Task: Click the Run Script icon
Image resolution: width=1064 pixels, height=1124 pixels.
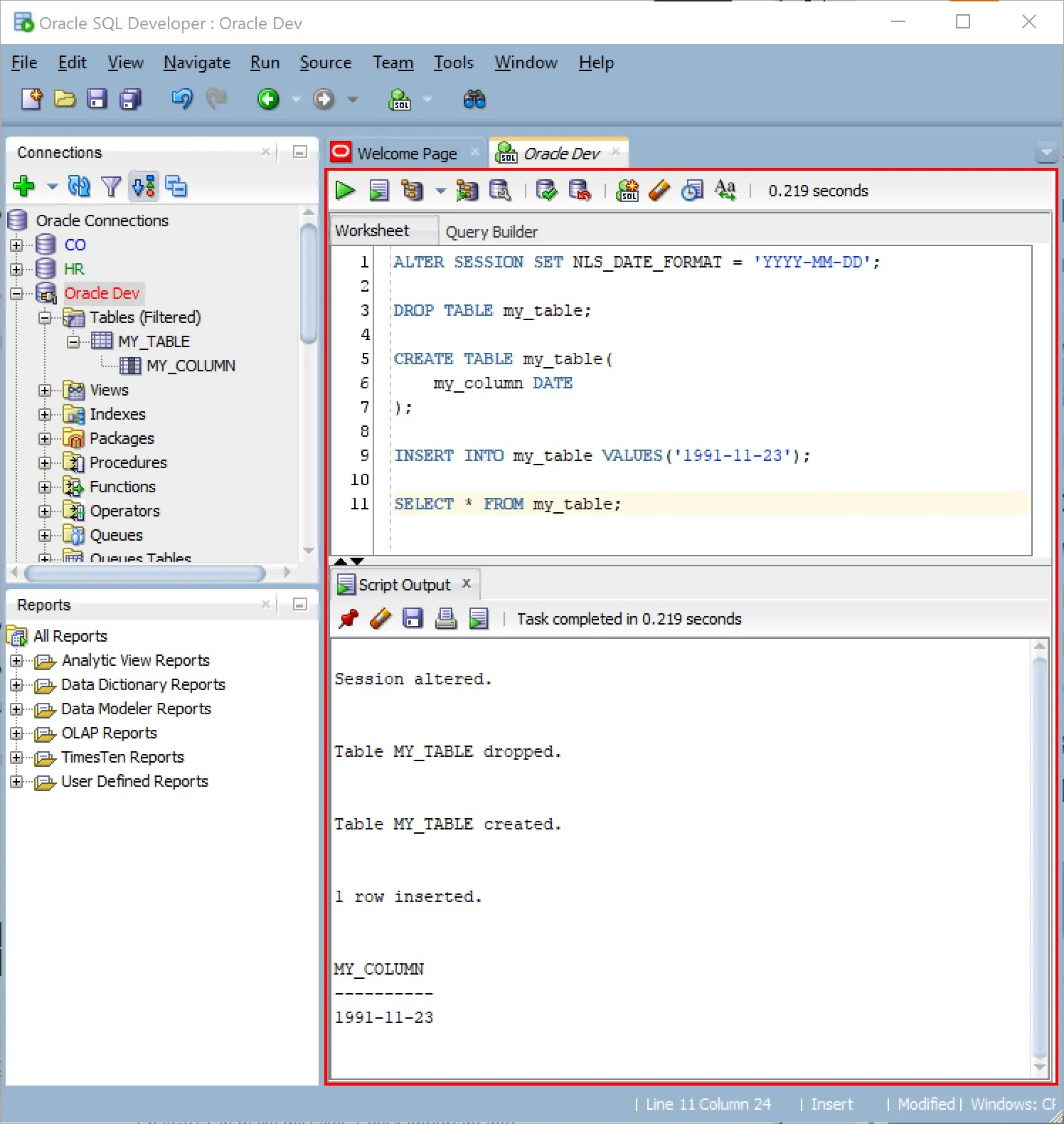Action: tap(378, 190)
